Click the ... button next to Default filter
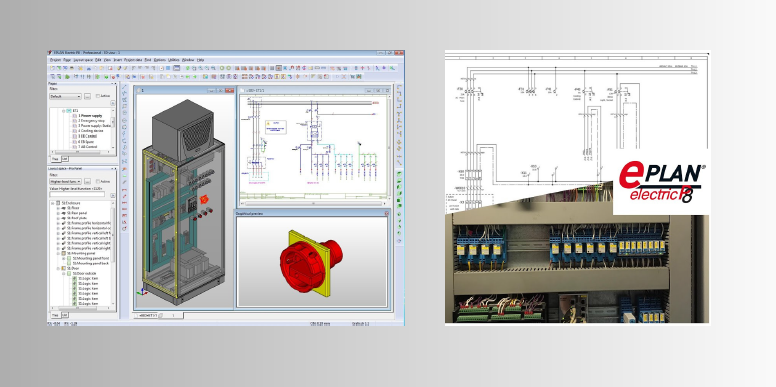This screenshot has height=387, width=776. coord(87,97)
